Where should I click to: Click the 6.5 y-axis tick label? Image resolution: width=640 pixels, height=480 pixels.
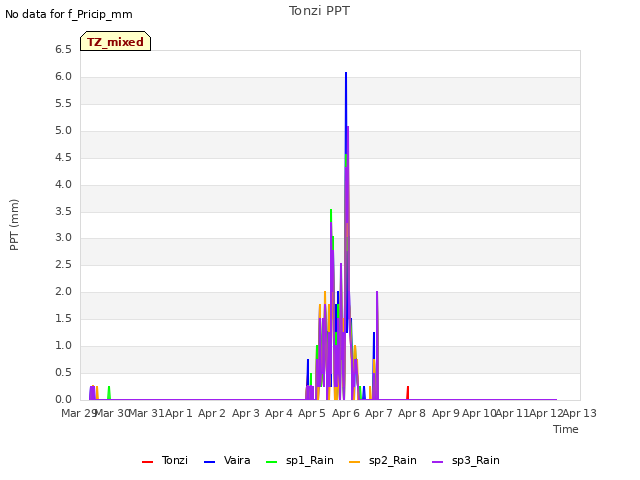[63, 50]
